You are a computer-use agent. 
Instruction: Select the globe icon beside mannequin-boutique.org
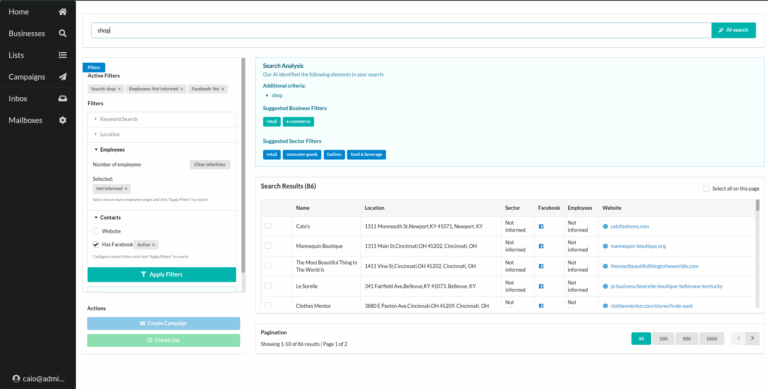605,246
